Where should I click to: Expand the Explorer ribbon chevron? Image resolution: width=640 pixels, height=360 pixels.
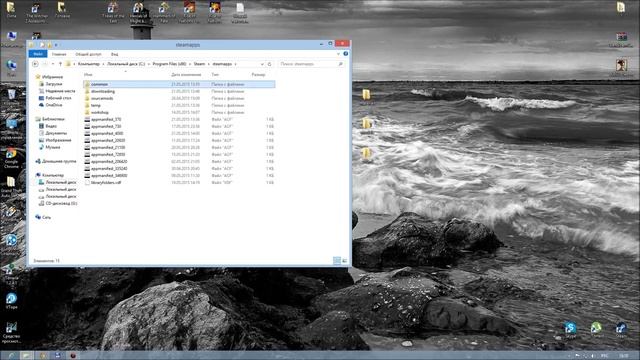338,54
